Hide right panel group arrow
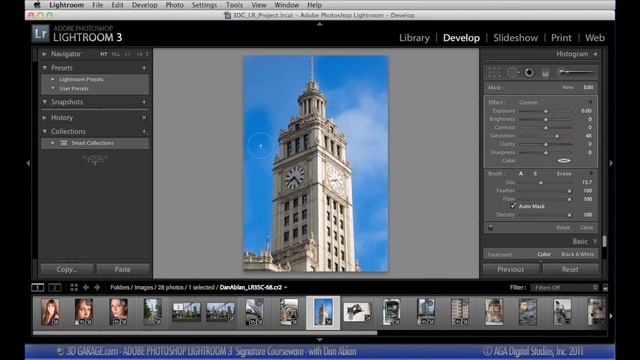This screenshot has width=640, height=360. (x=611, y=163)
